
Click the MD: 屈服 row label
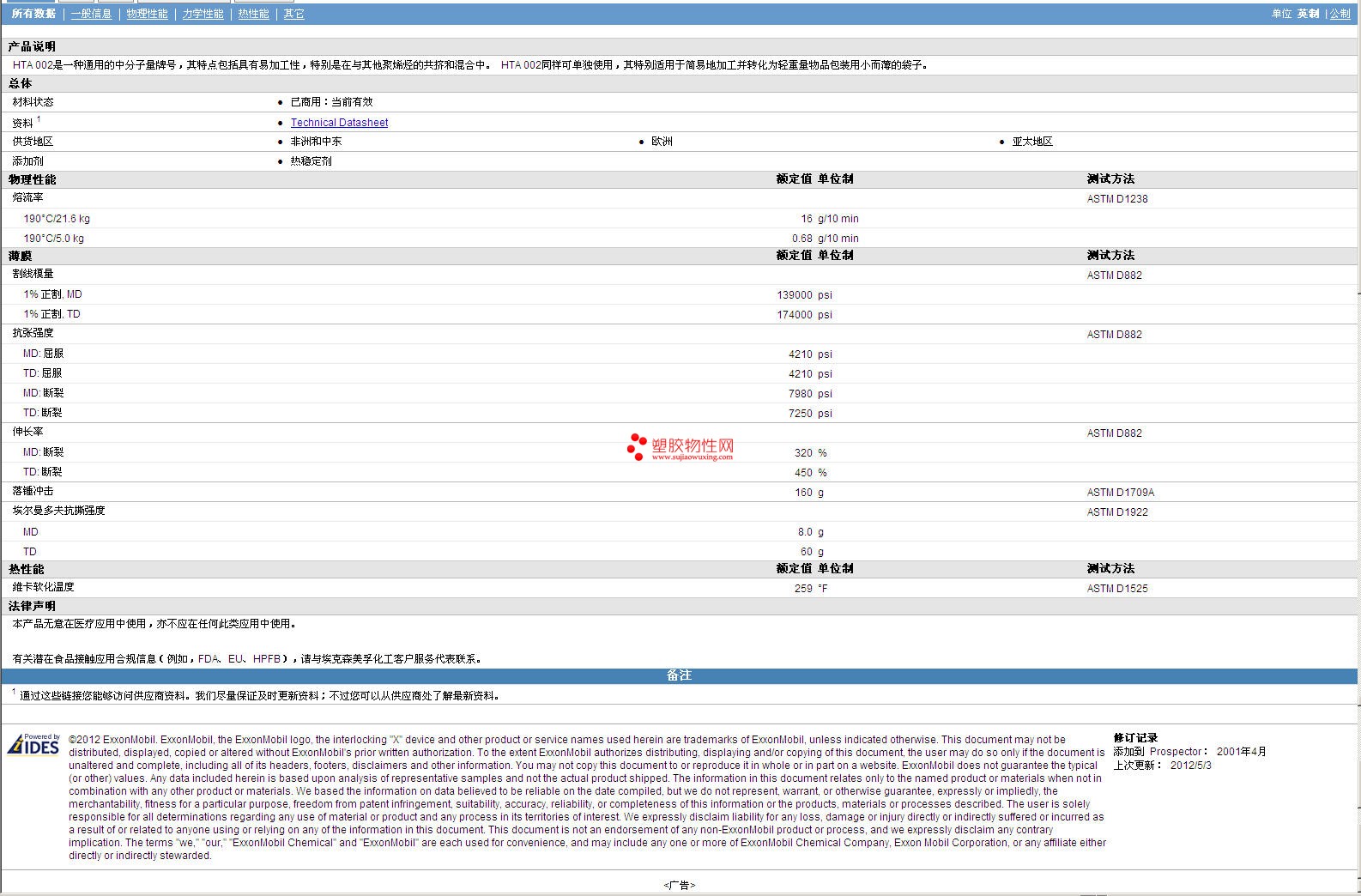click(43, 354)
